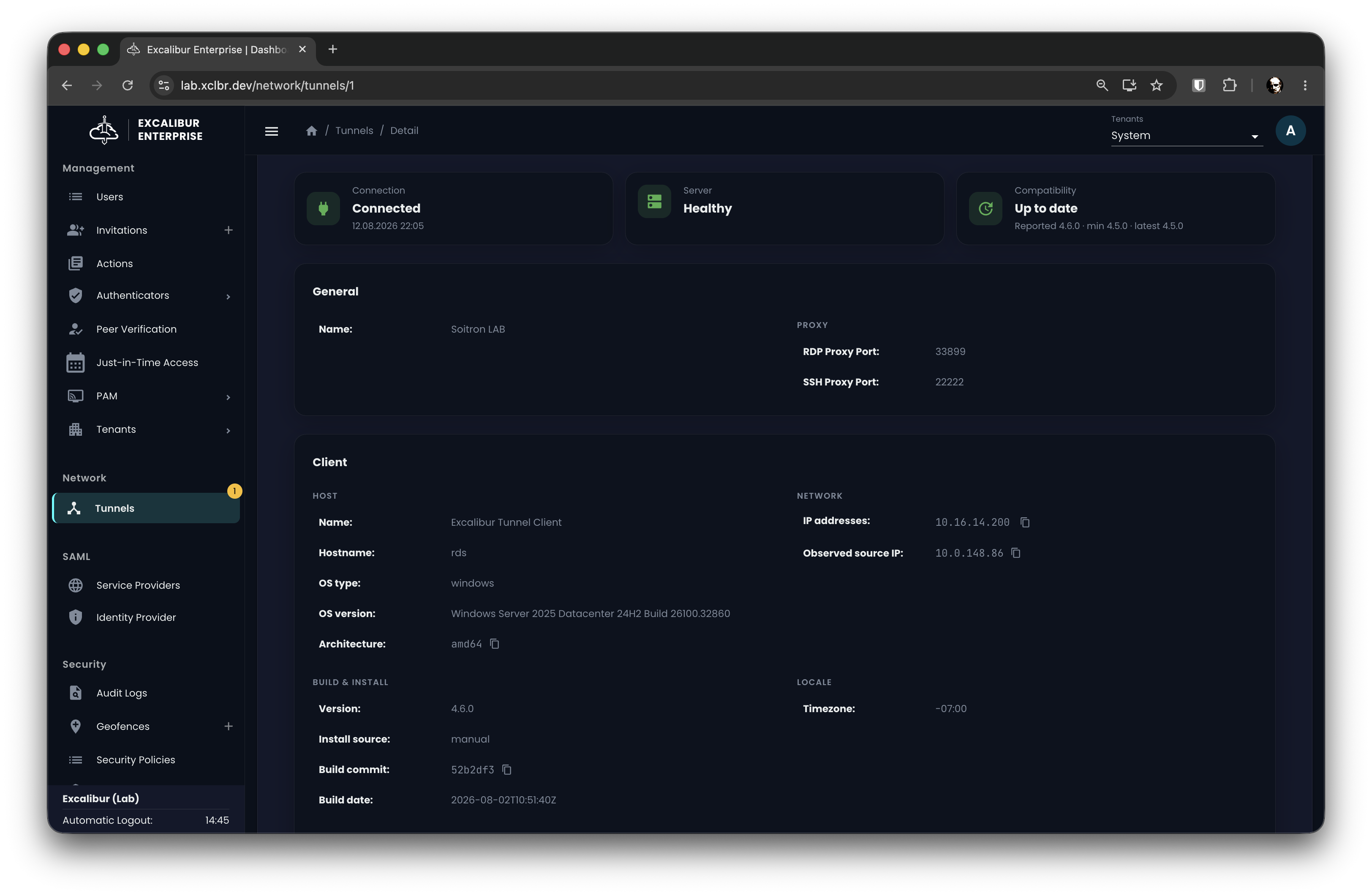Click the Service Providers globe icon

(76, 586)
